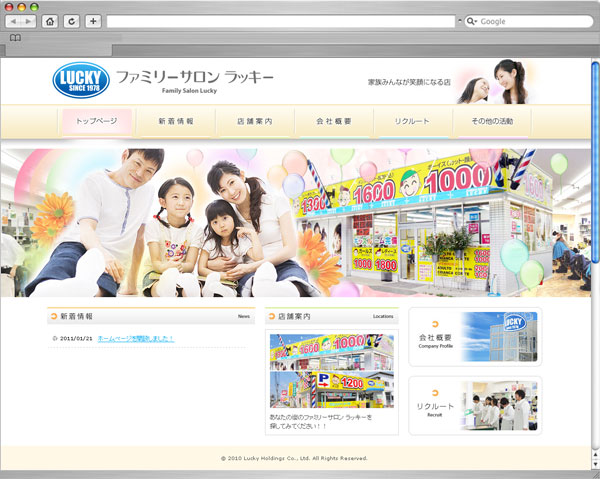Click the 2011/01/21 news date
The image size is (600, 479).
[x=76, y=339]
